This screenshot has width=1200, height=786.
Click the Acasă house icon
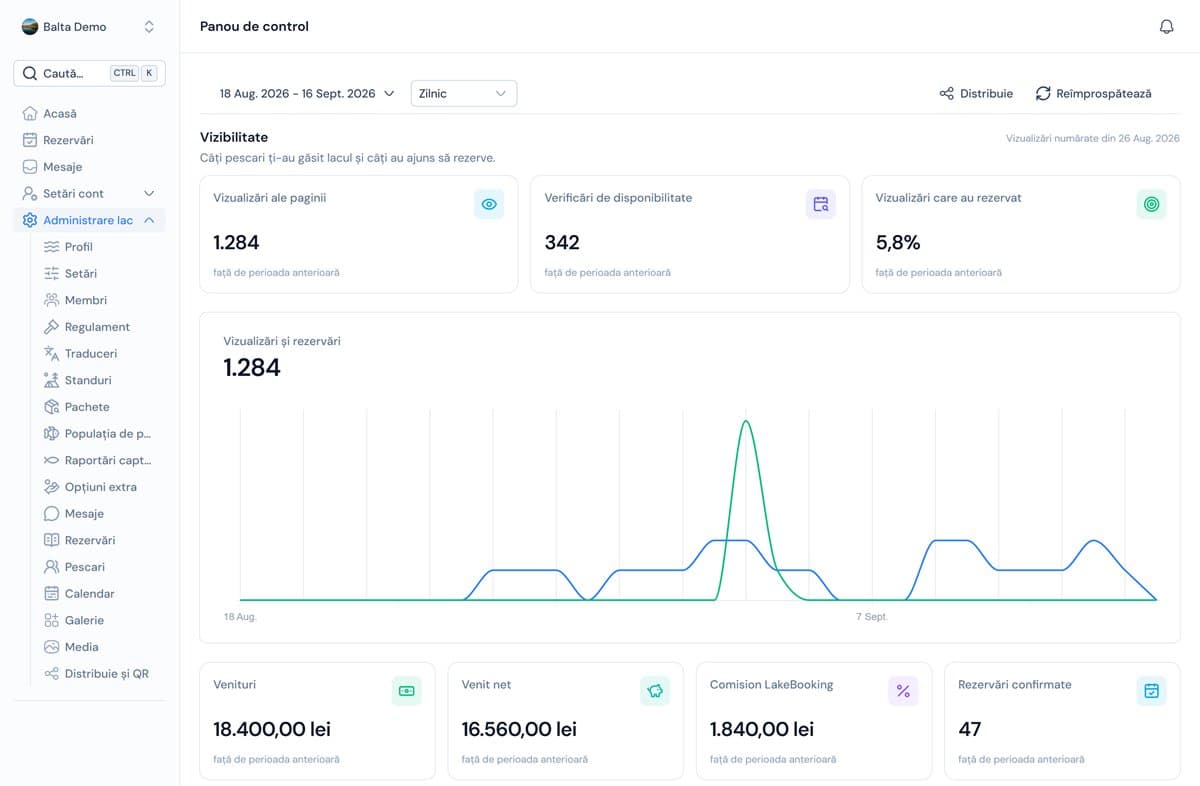click(30, 114)
